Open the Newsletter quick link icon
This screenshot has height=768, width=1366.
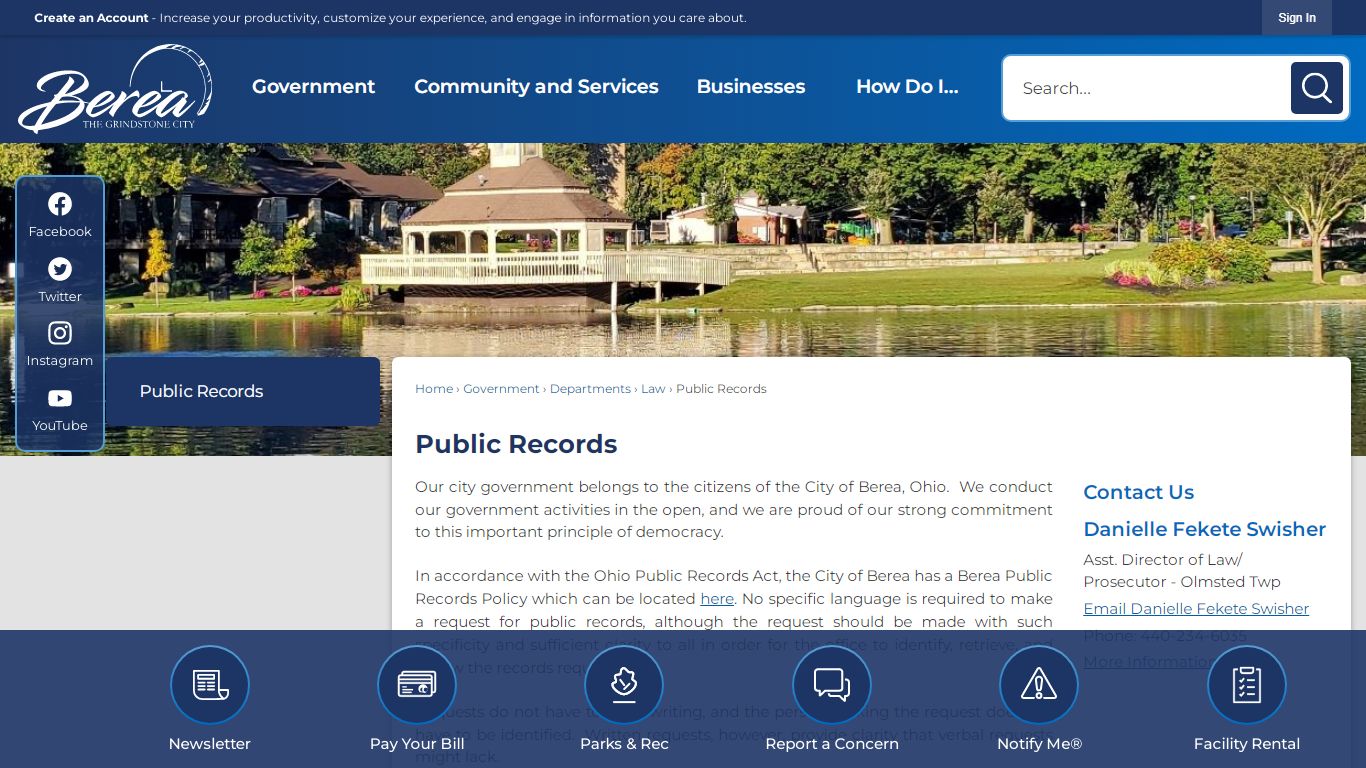tap(210, 685)
